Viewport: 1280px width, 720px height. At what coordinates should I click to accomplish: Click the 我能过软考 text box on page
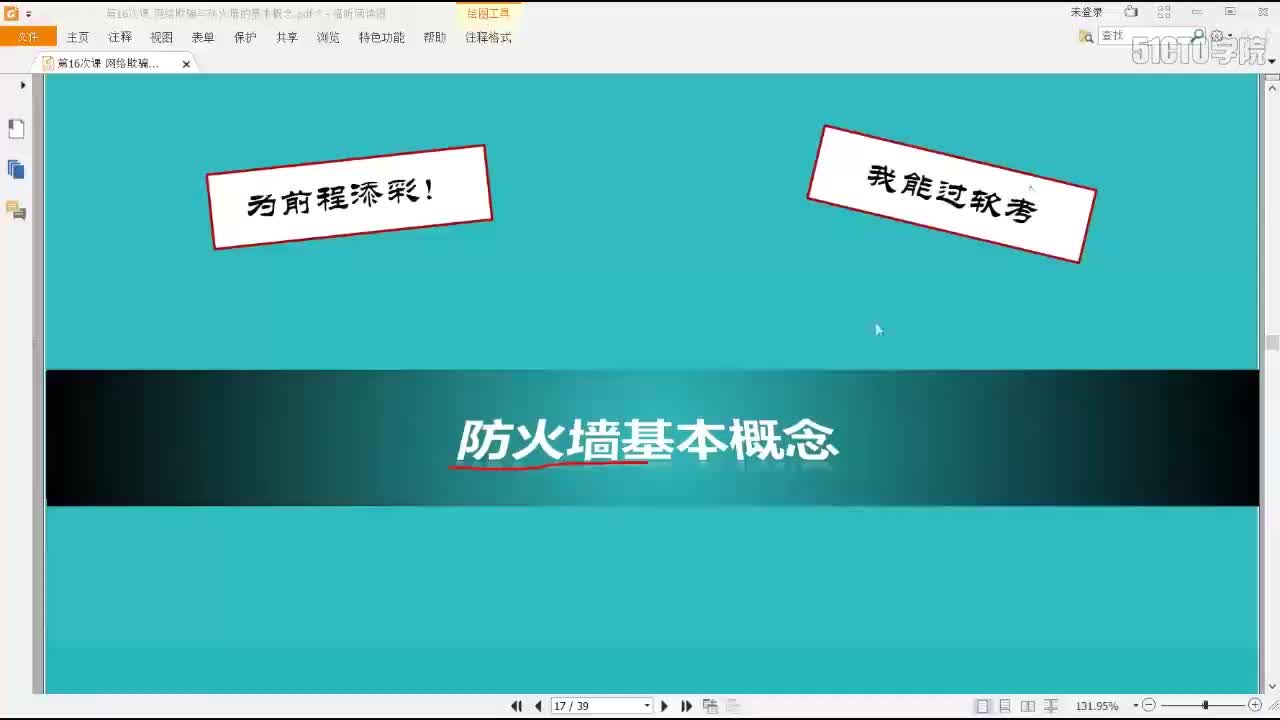pyautogui.click(x=952, y=194)
